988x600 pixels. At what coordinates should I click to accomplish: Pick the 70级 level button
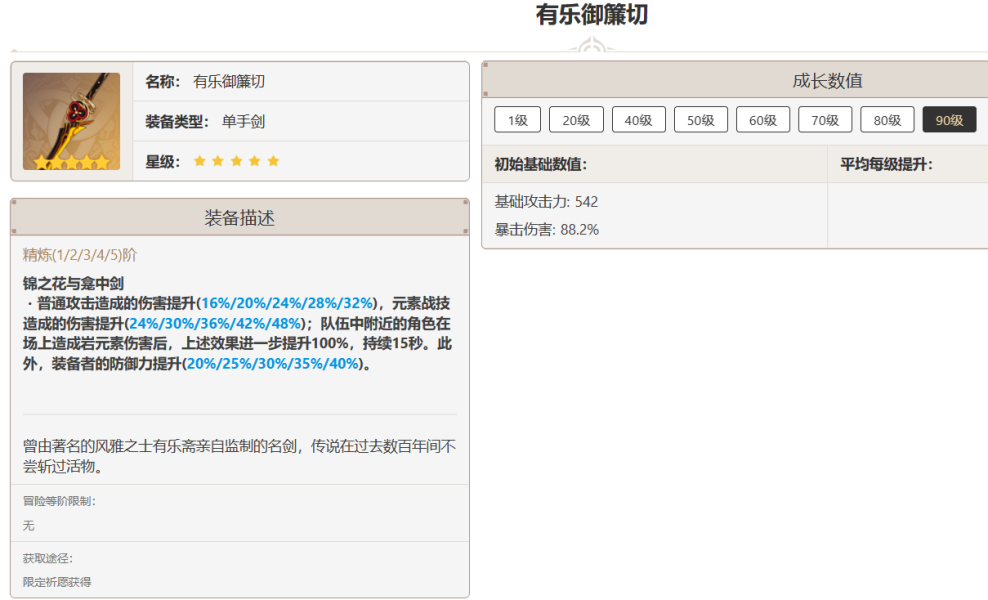(x=824, y=120)
